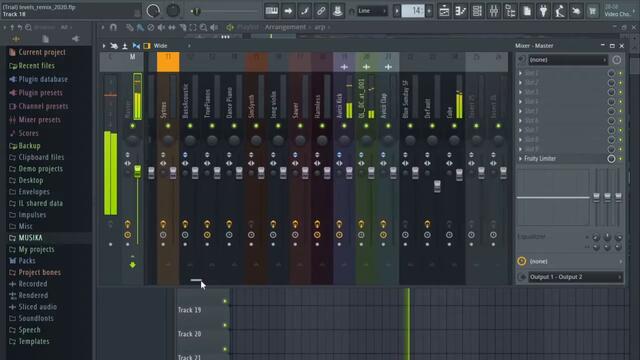The image size is (640, 360).
Task: Toggle Track 20 mute dot in playlist
Action: [224, 325]
